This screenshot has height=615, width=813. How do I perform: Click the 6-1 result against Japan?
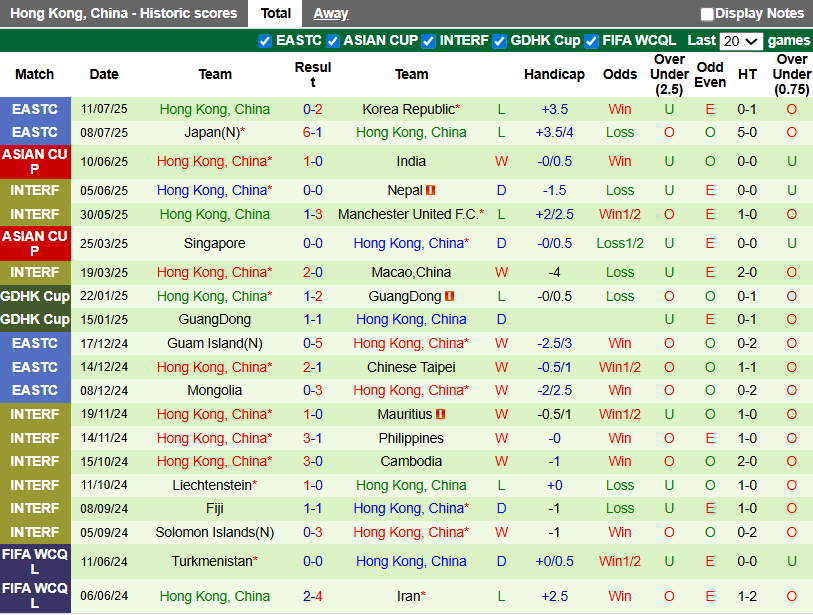313,132
